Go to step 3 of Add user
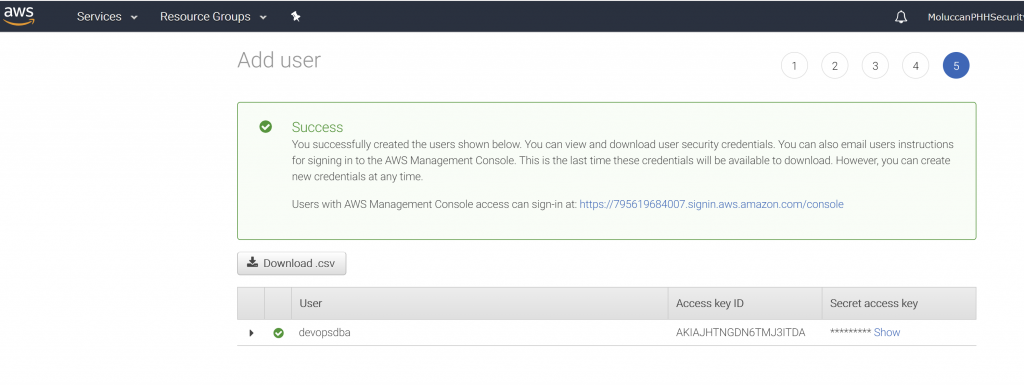This screenshot has height=385, width=1024. pos(875,65)
